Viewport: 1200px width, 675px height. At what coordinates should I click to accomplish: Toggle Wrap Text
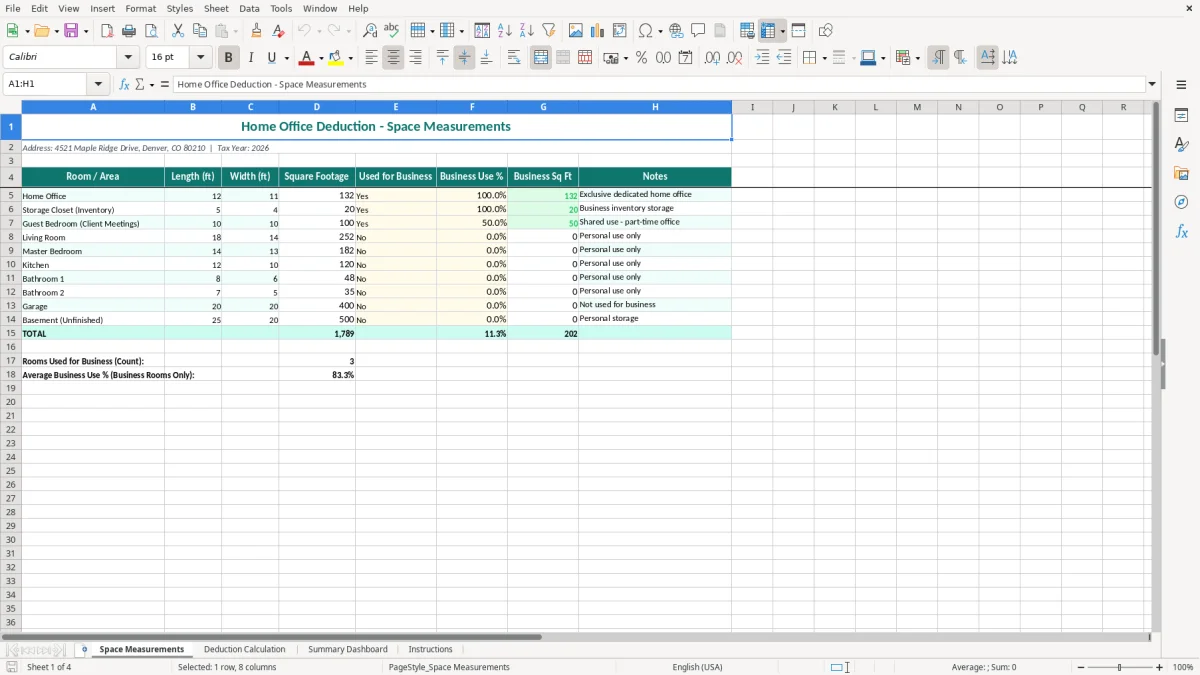pos(514,58)
